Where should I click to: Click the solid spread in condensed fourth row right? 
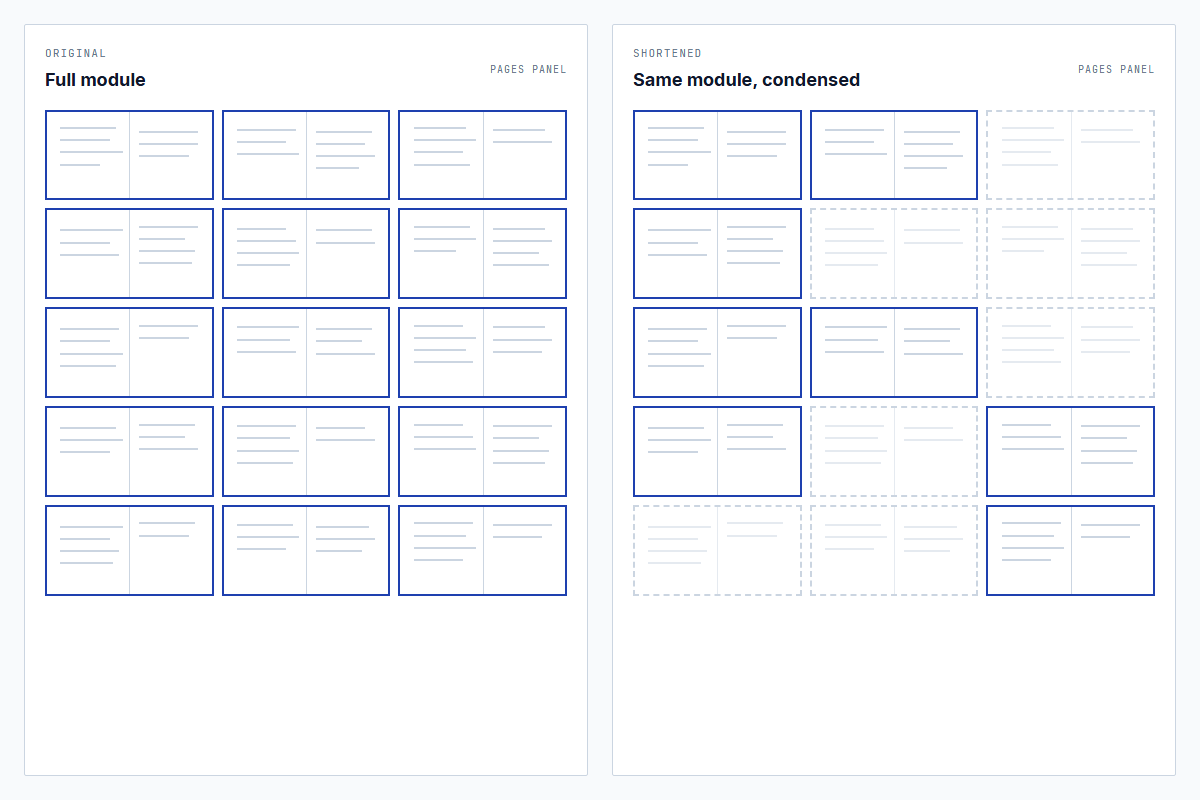tap(1070, 451)
